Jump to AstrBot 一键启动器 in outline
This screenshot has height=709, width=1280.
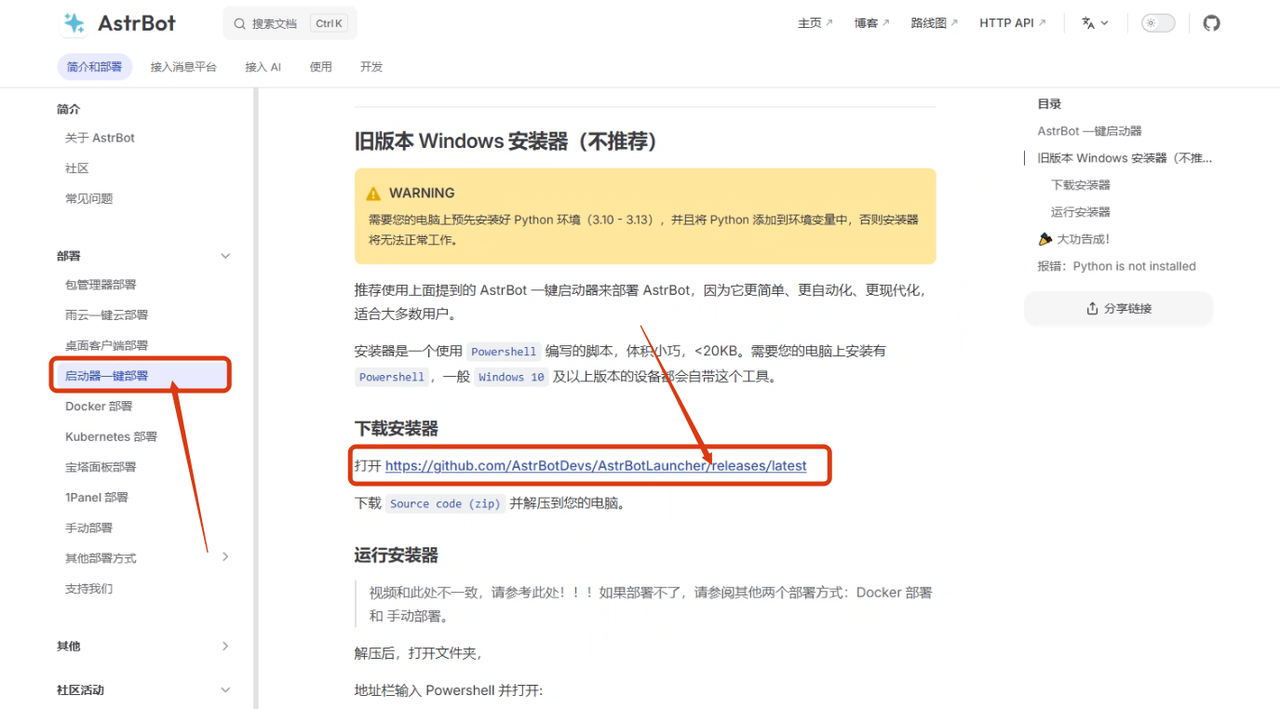1089,131
